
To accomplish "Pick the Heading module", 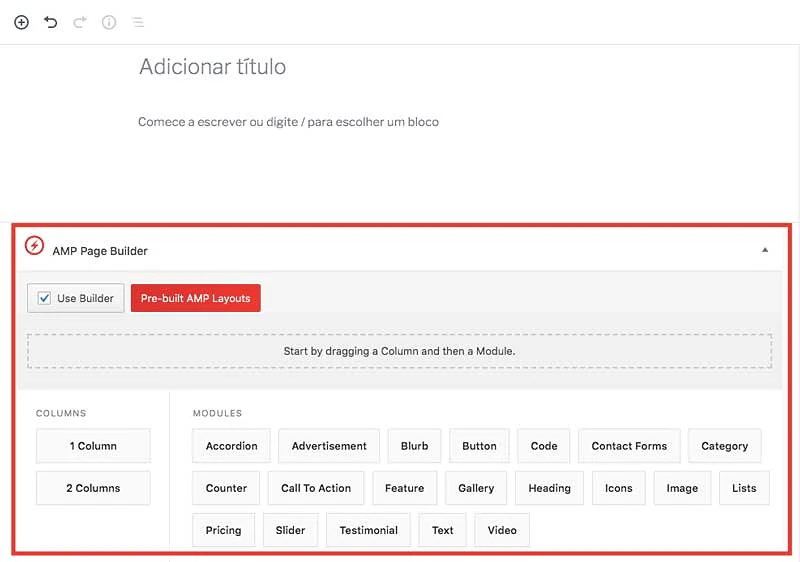I will pos(549,488).
